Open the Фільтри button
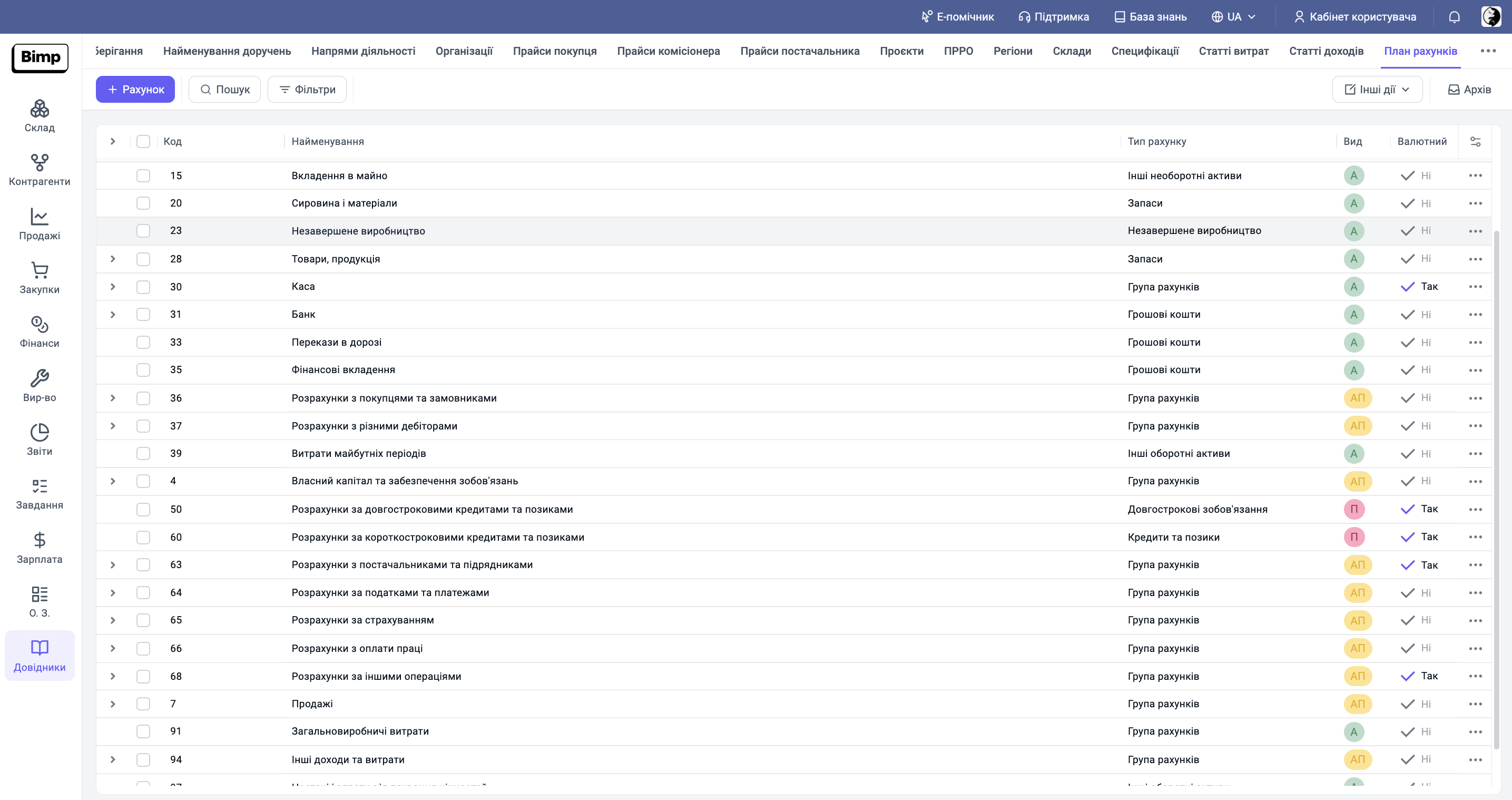The image size is (1512, 800). click(x=307, y=89)
